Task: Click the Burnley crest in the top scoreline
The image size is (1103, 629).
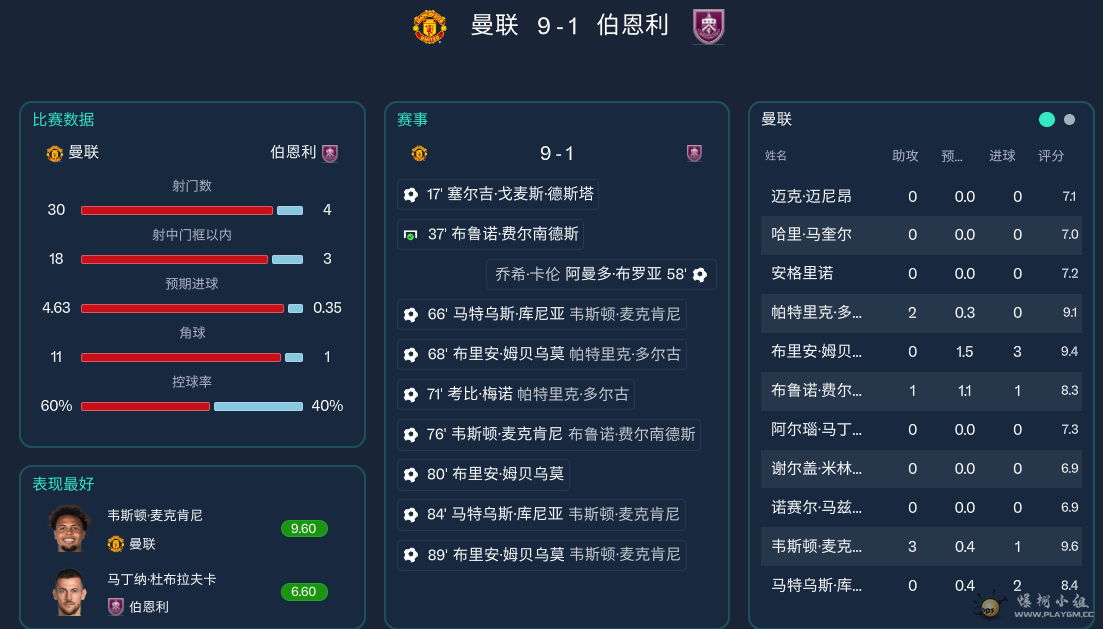Action: (708, 27)
